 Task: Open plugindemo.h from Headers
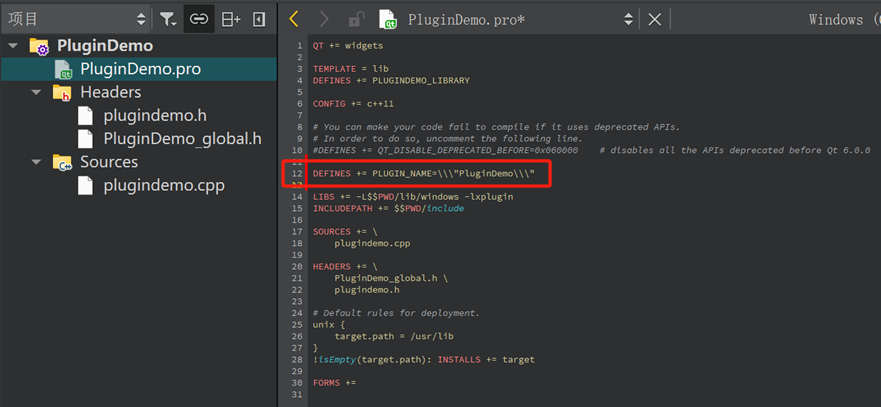tap(154, 115)
